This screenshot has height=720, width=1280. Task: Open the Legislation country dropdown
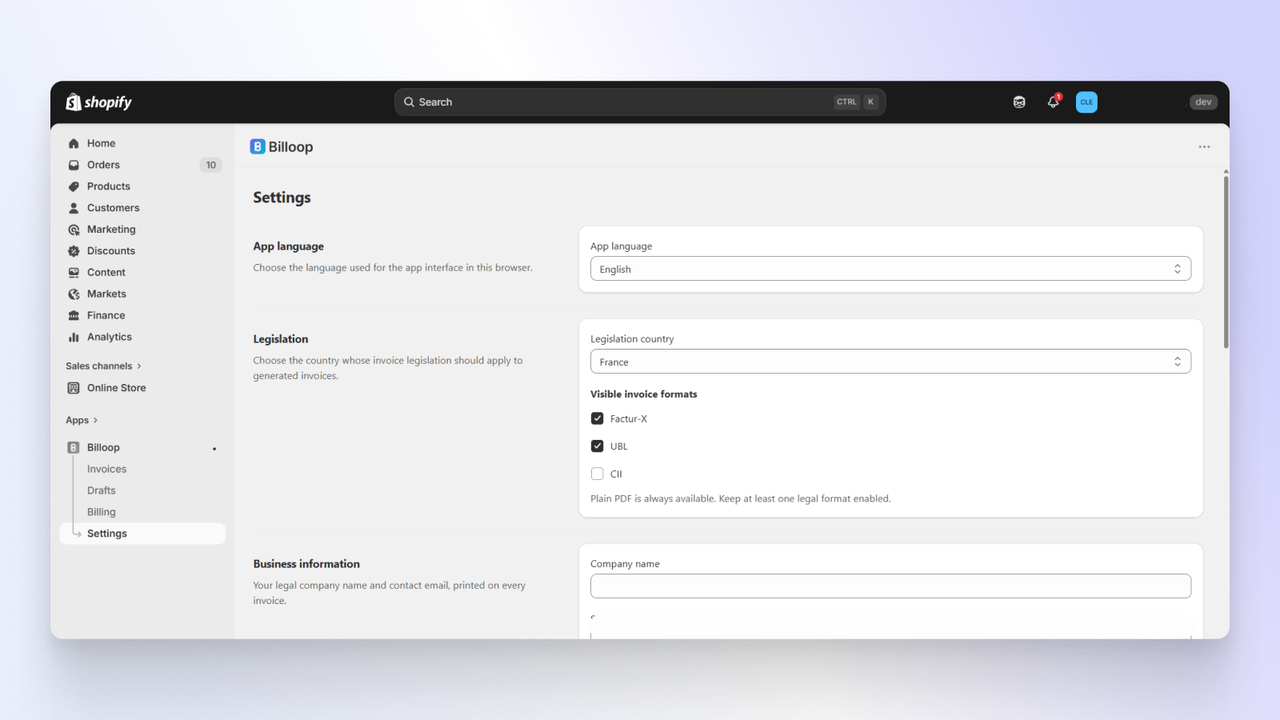(x=890, y=362)
